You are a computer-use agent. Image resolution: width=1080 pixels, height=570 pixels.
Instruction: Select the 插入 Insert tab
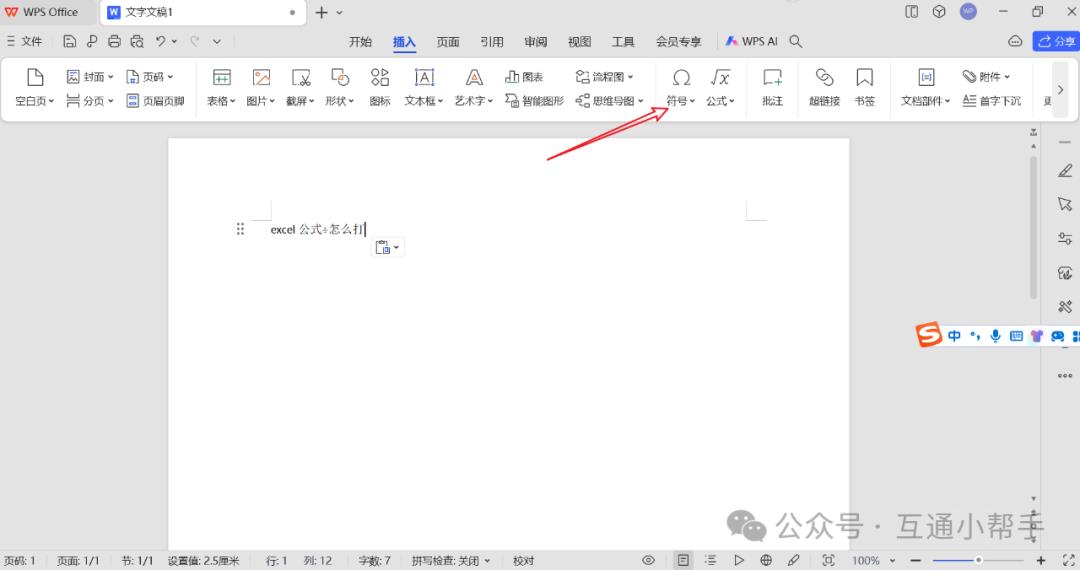404,41
